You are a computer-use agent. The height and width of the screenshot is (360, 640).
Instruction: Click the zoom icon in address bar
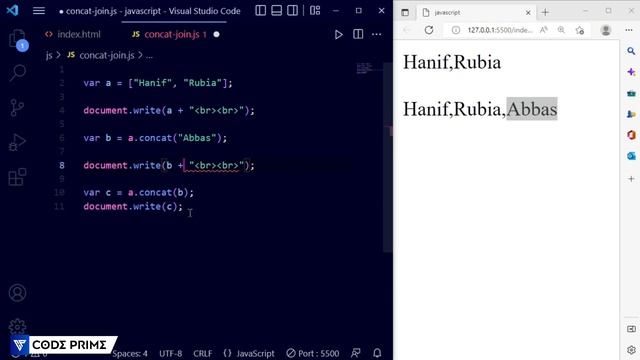[x=562, y=30]
